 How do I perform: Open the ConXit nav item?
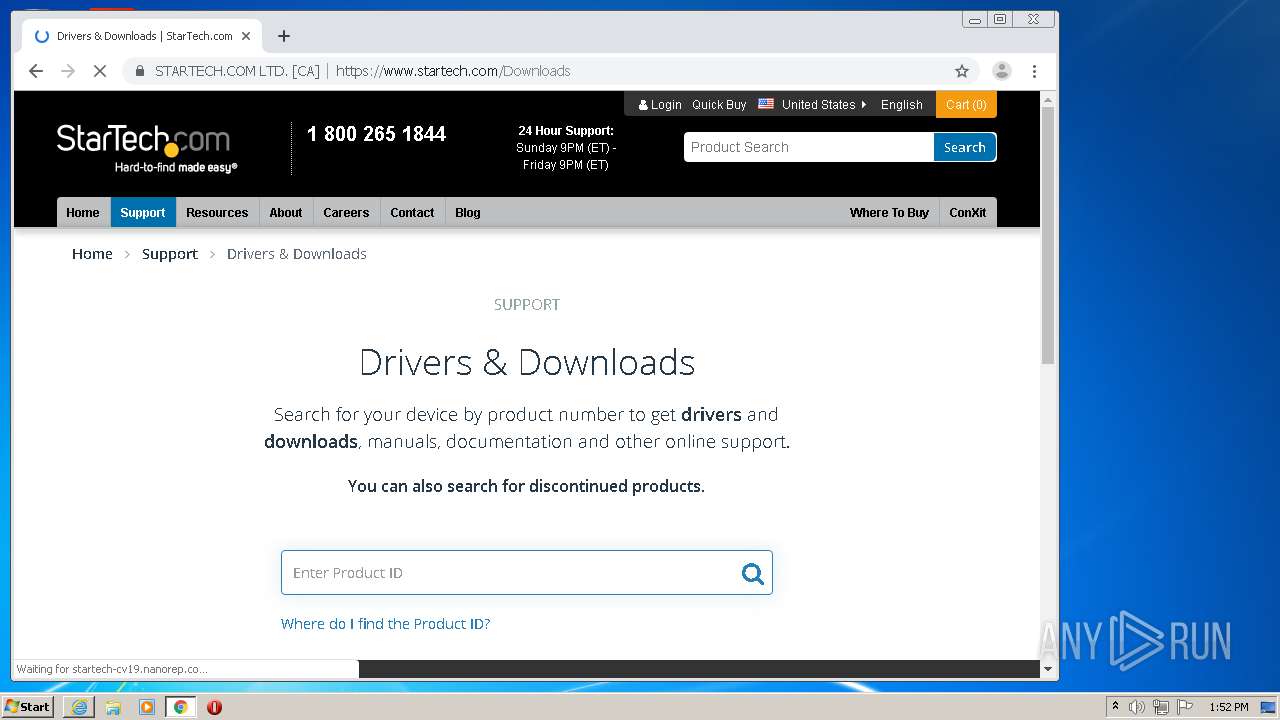click(x=968, y=212)
